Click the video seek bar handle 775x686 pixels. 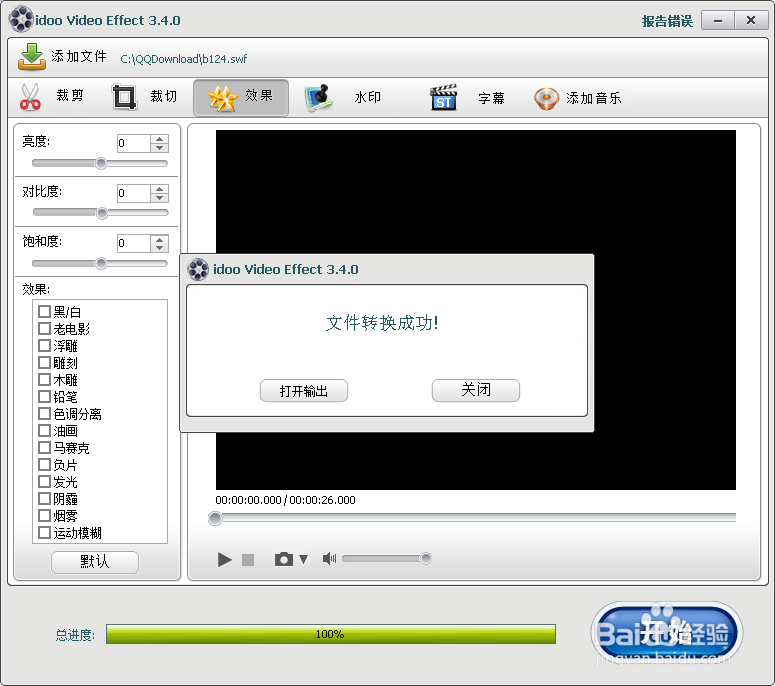click(x=215, y=518)
